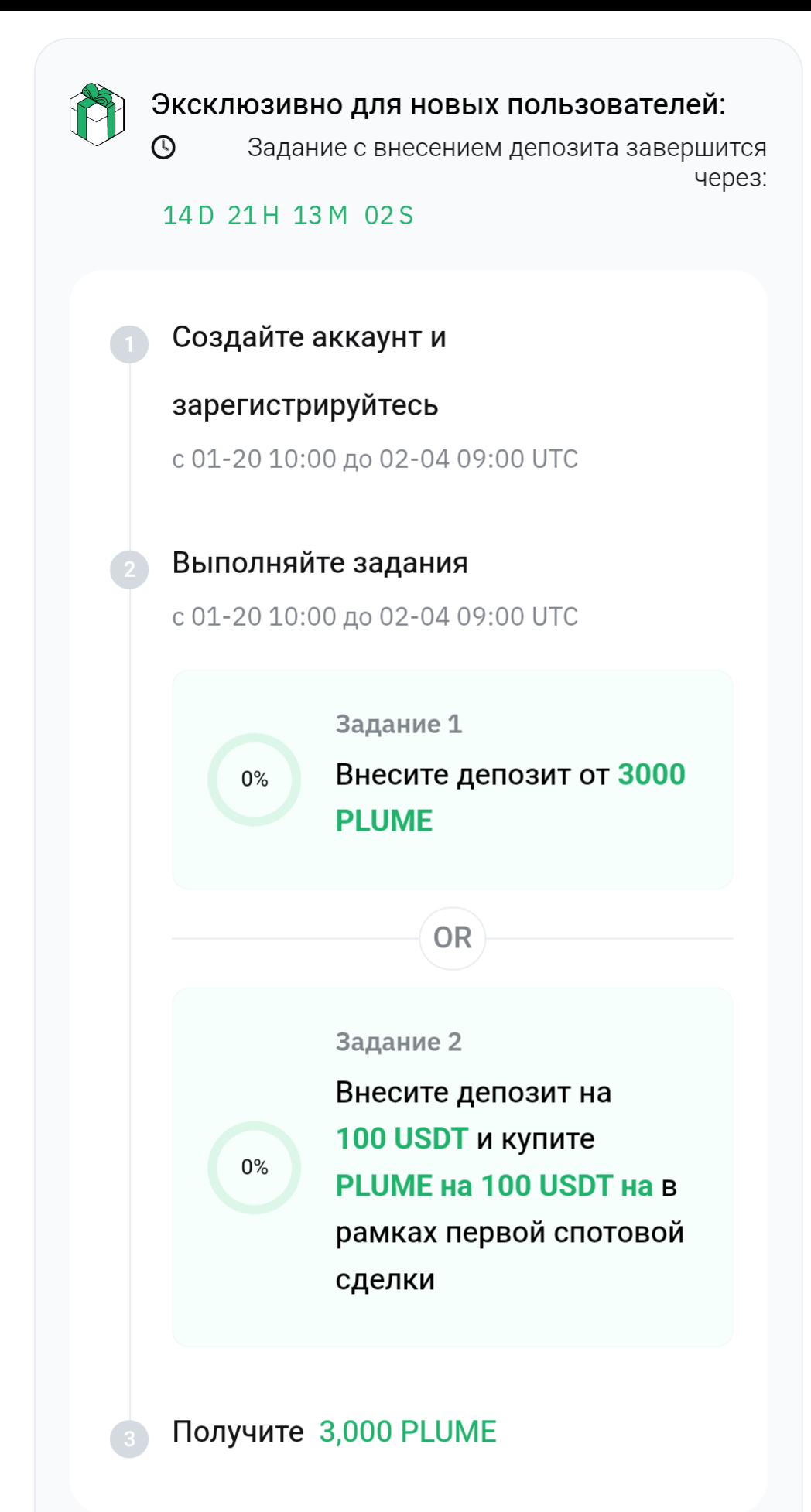Click the Создайте аккаунт и зарегистрируйтесь step title
This screenshot has height=1512, width=811.
coord(309,371)
